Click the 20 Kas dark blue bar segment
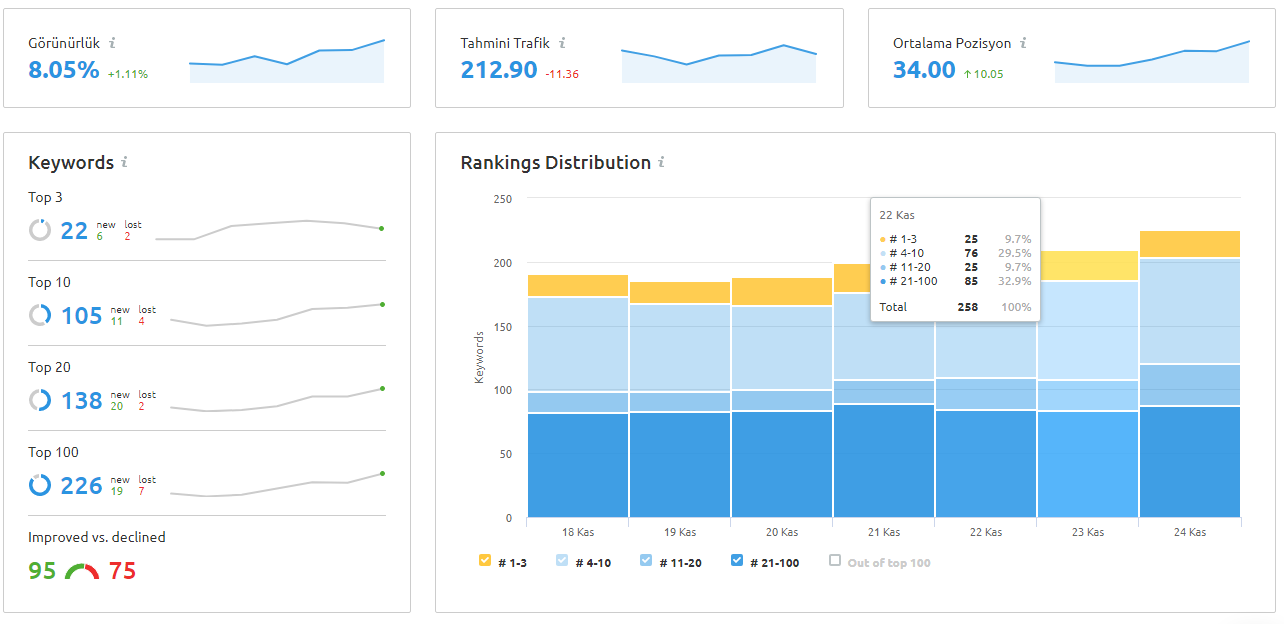This screenshot has width=1284, height=624. point(781,464)
